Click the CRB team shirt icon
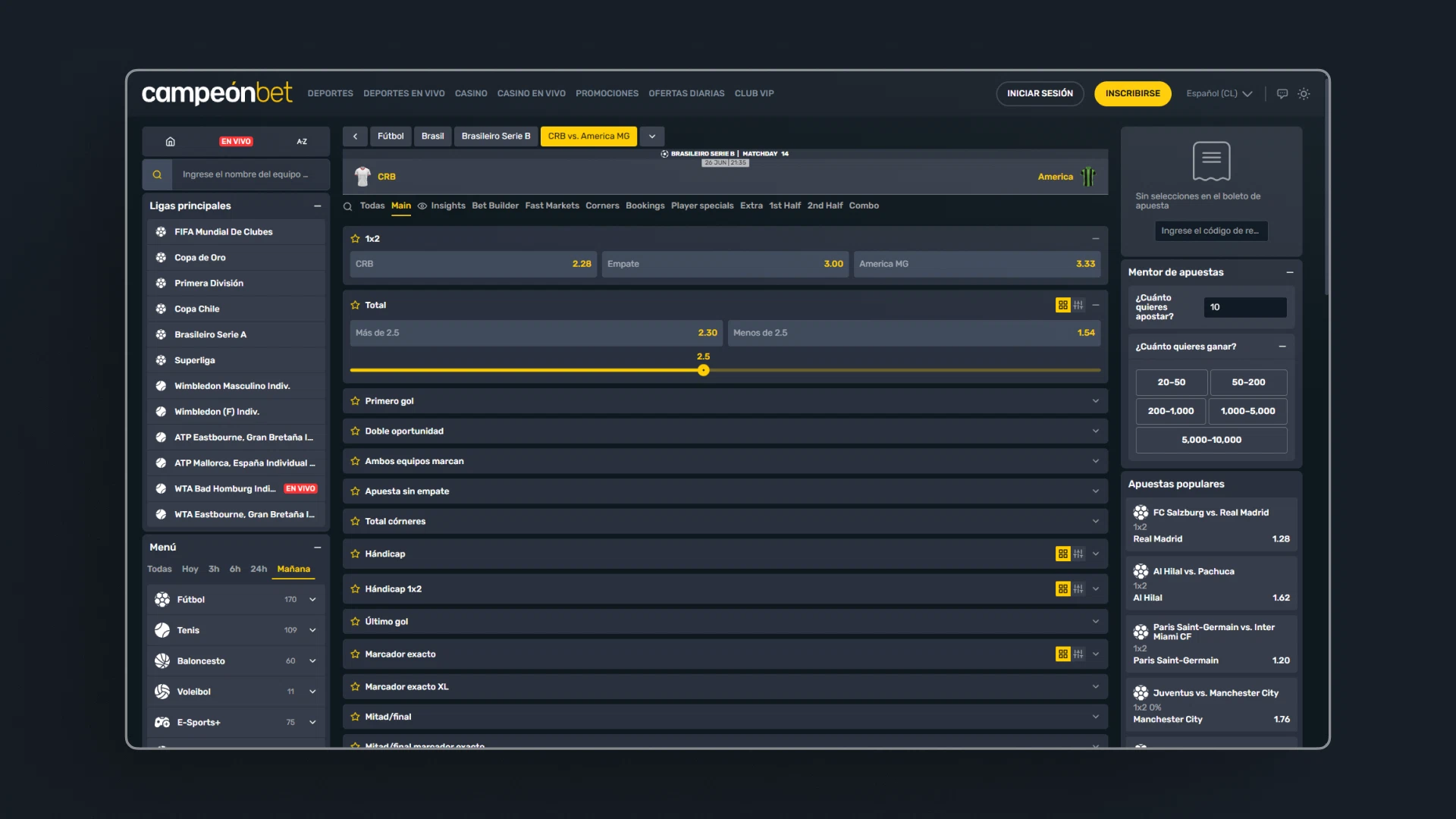The image size is (1456, 819). [x=362, y=177]
